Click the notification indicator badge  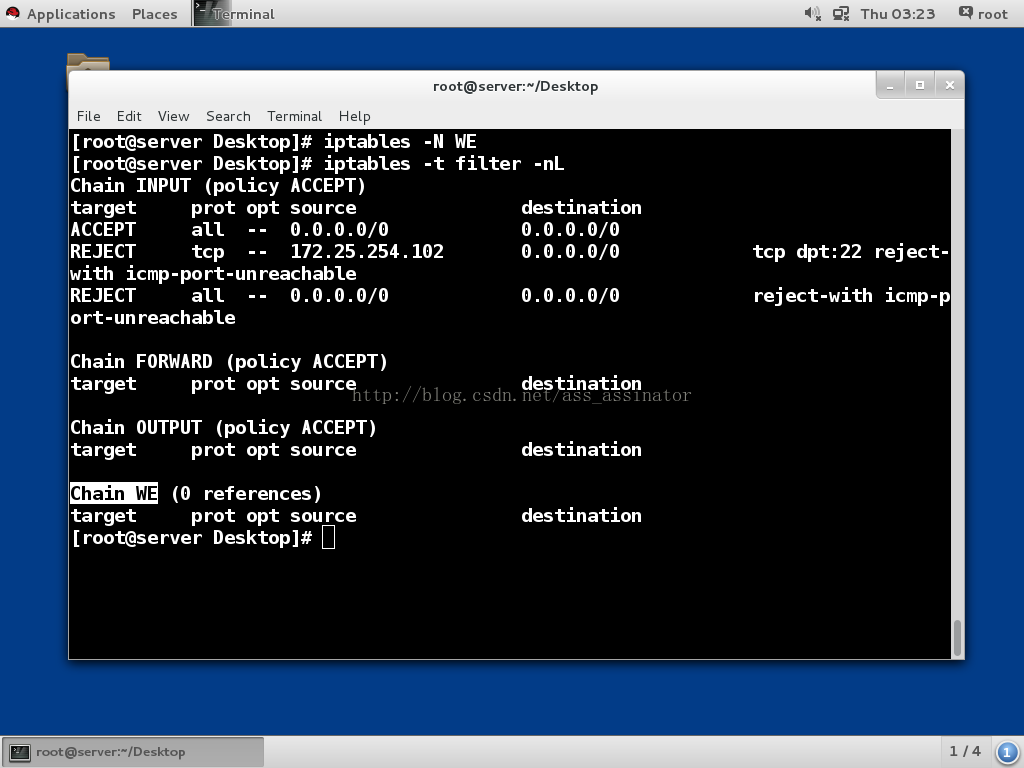coord(1006,752)
